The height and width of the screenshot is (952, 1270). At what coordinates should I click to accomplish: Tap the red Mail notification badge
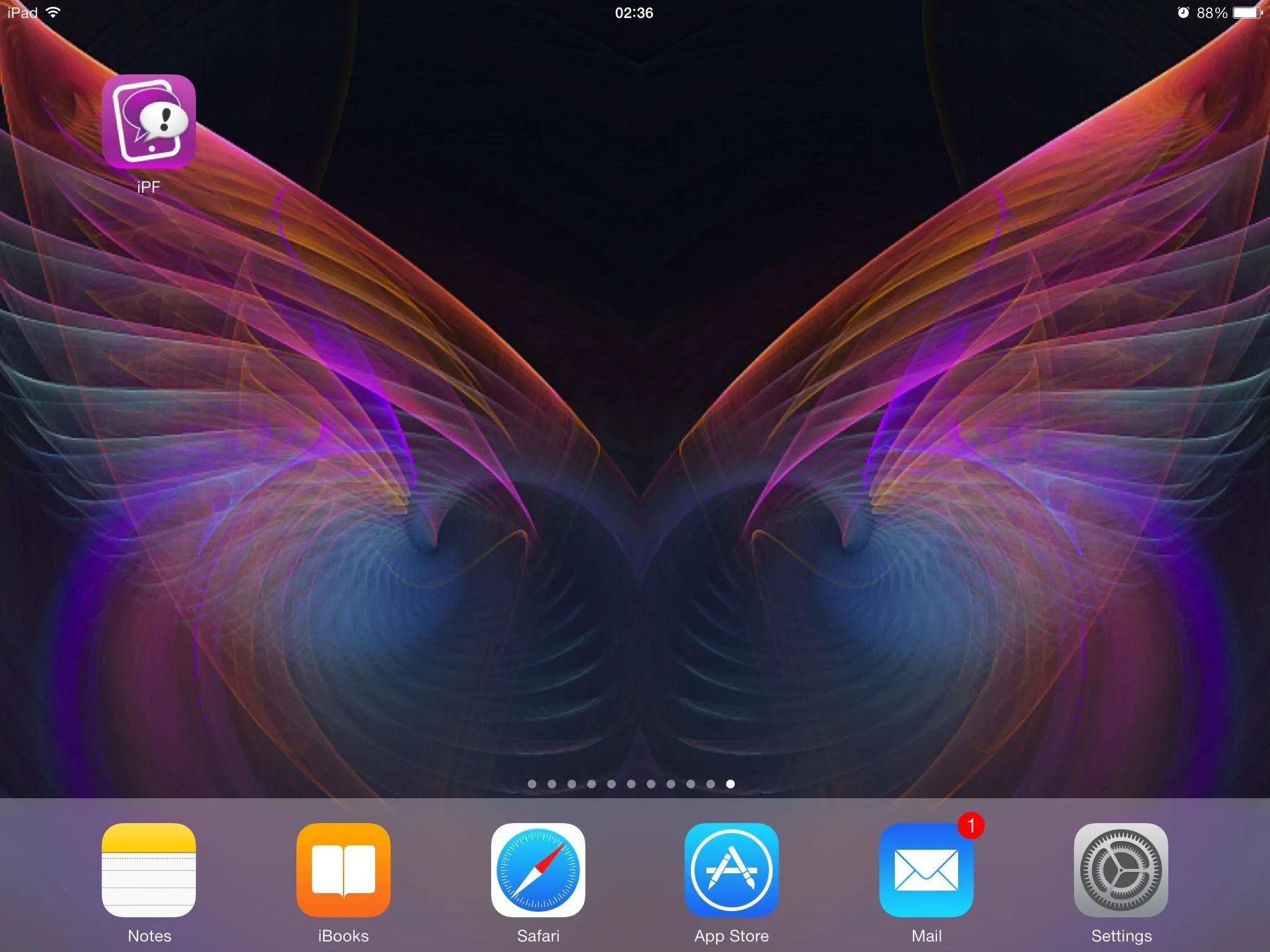click(970, 826)
